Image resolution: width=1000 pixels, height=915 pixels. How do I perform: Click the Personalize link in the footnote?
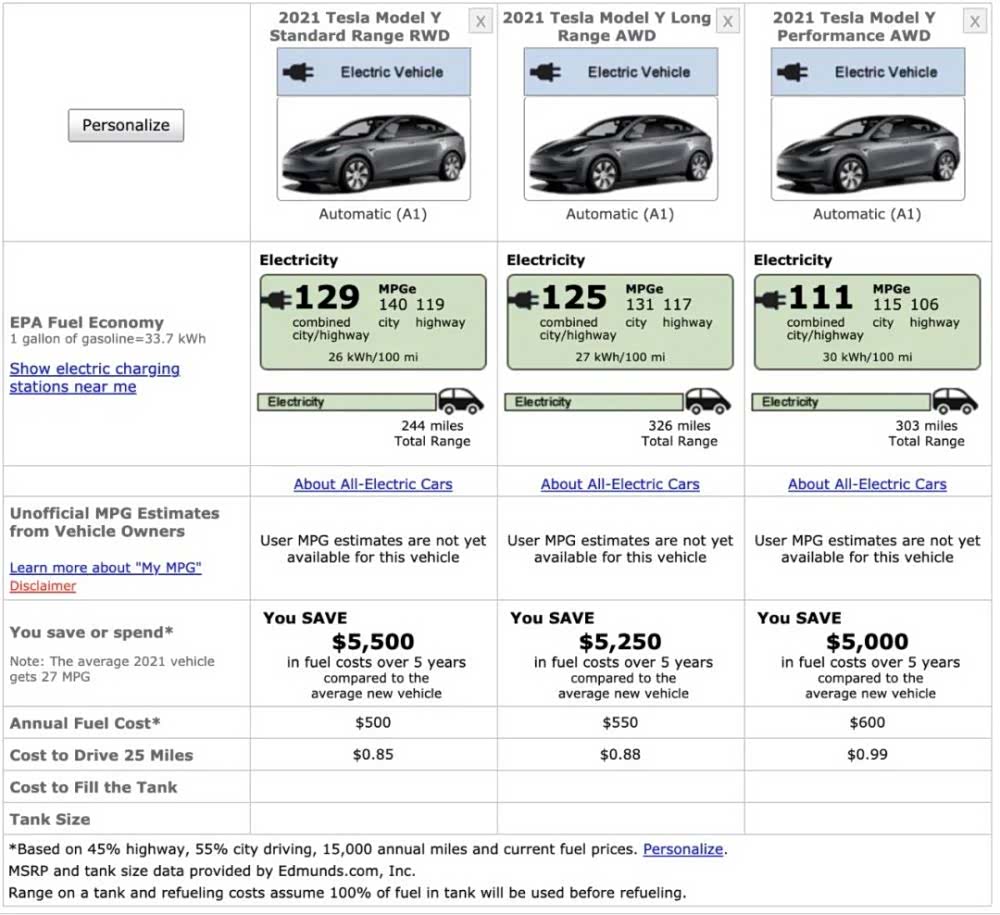[683, 849]
